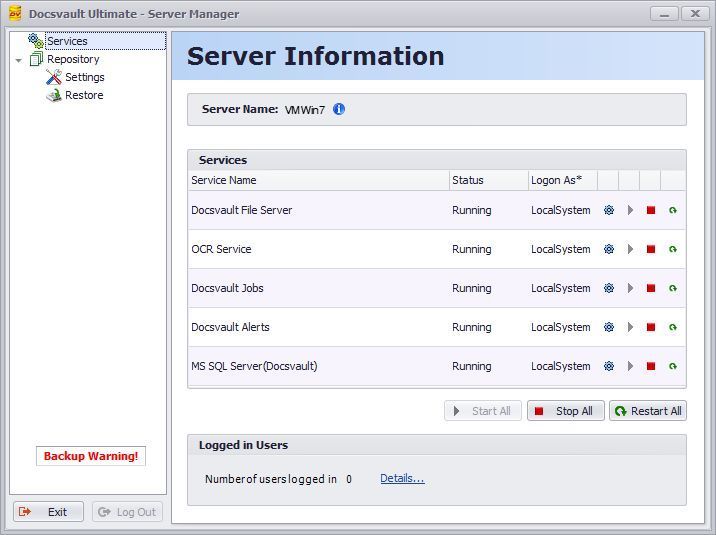Close the Server Manager window
This screenshot has height=535, width=716.
pos(695,14)
